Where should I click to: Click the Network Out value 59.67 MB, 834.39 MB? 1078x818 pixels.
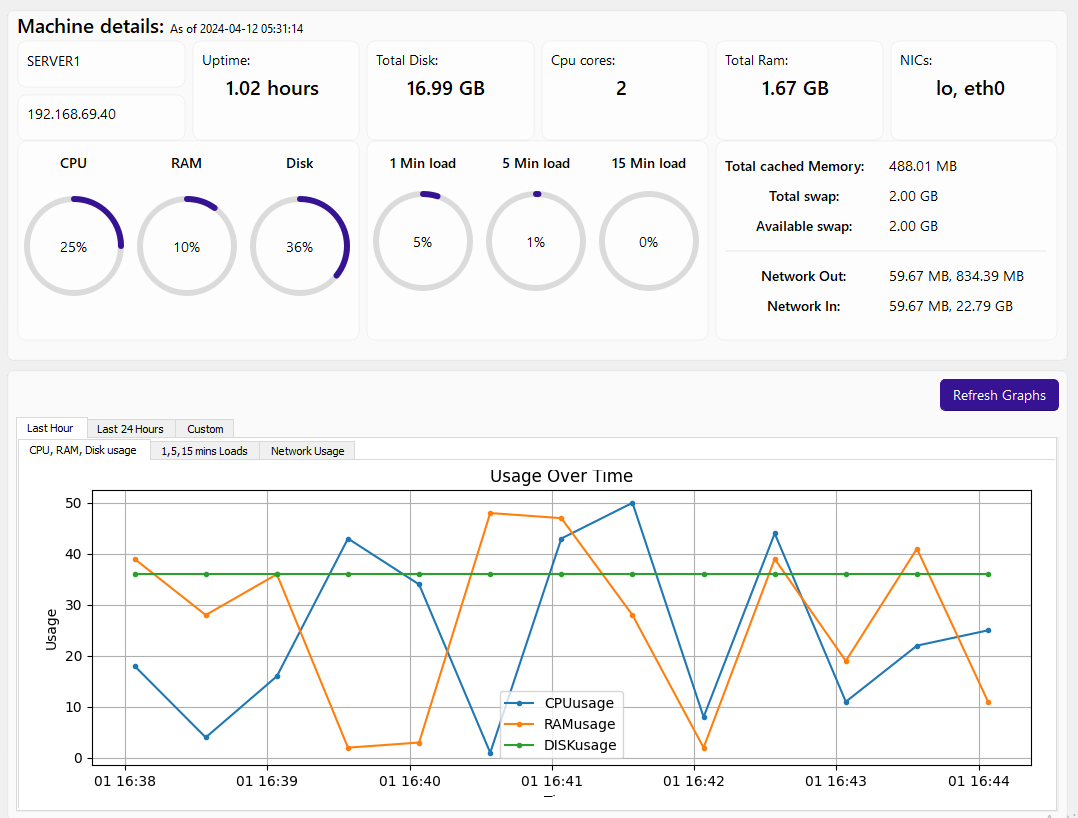pos(956,276)
